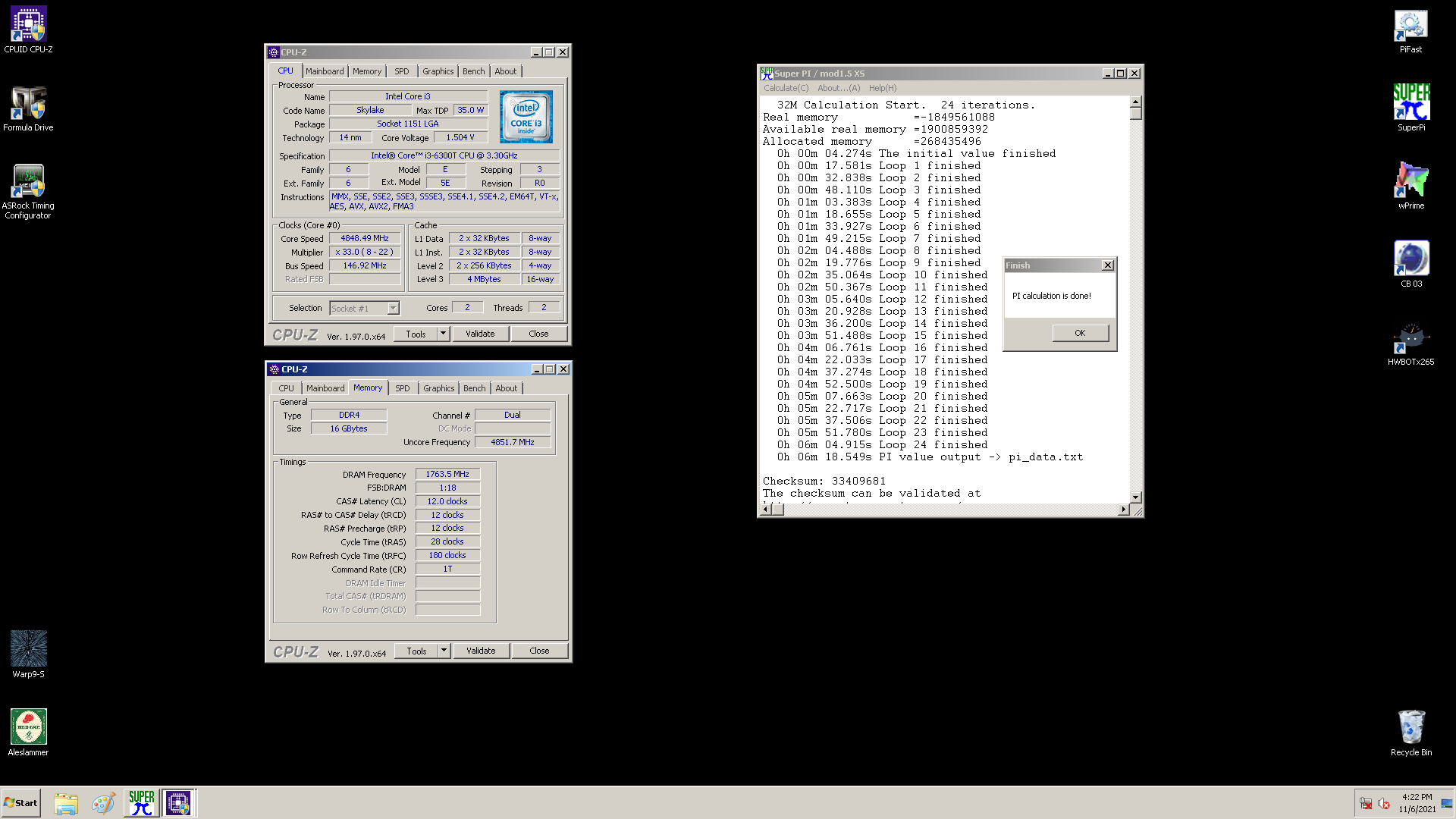This screenshot has width=1456, height=819.
Task: Expand the Socket #1 selection dropdown
Action: [393, 308]
